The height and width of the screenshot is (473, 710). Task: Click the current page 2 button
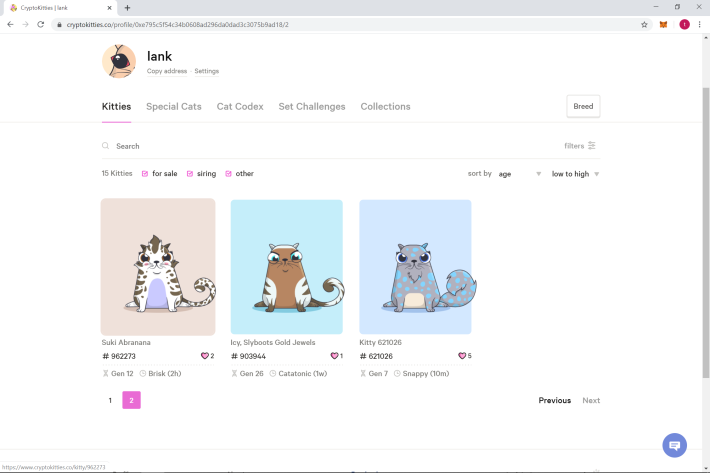pos(131,400)
